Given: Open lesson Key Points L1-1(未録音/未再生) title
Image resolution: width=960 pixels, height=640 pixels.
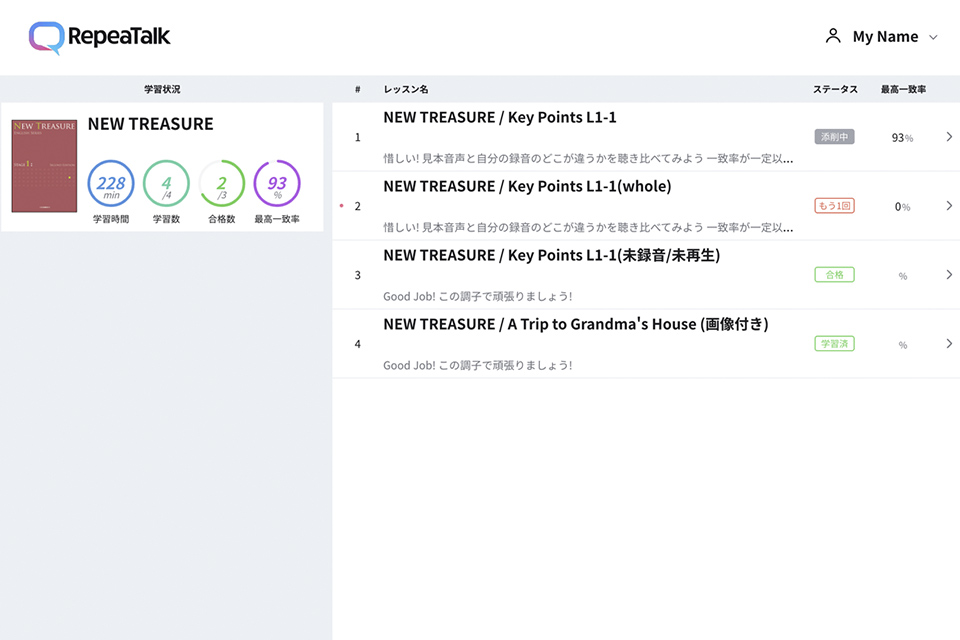Looking at the screenshot, I should point(552,255).
